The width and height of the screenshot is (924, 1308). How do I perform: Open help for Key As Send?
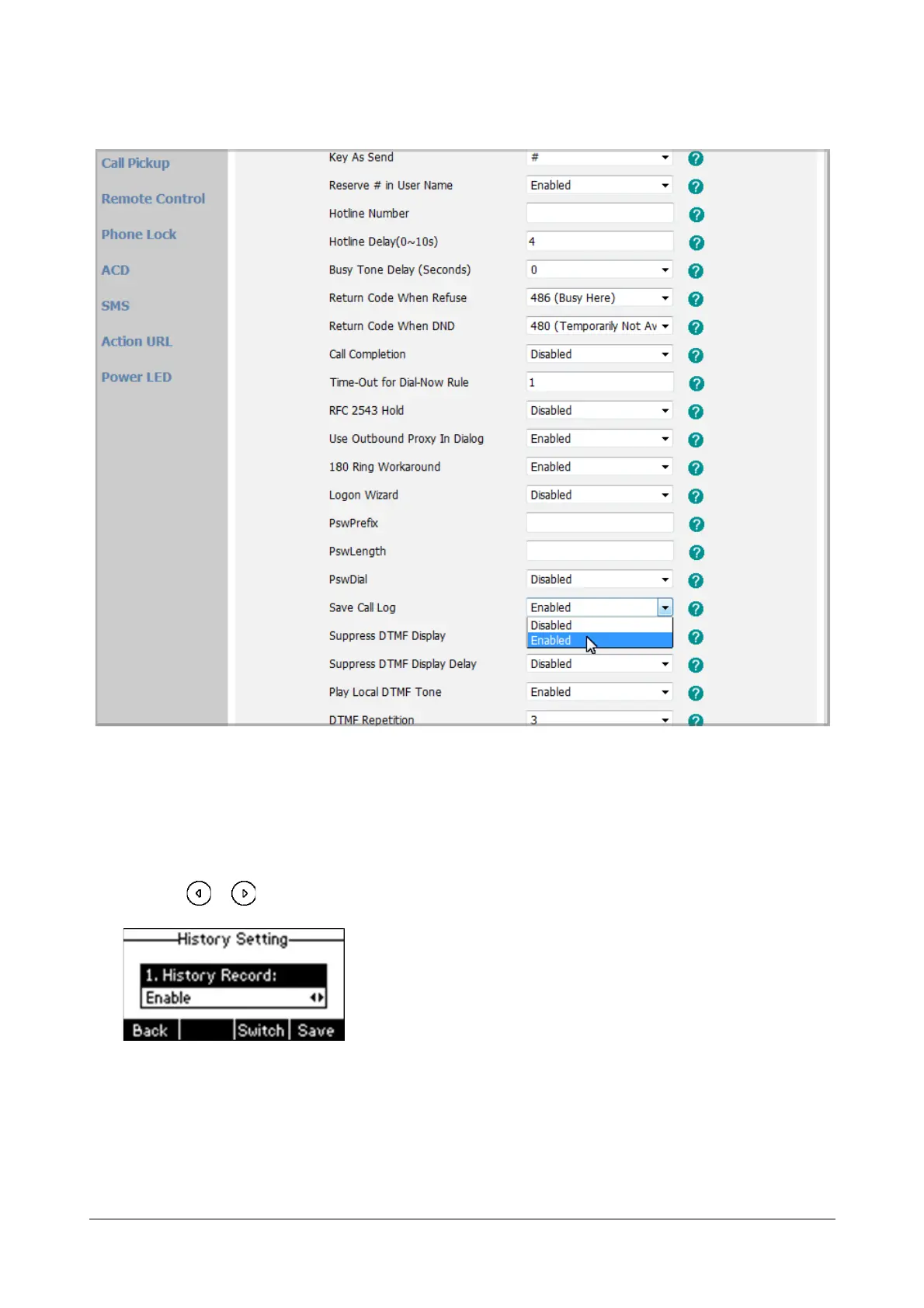pyautogui.click(x=696, y=158)
